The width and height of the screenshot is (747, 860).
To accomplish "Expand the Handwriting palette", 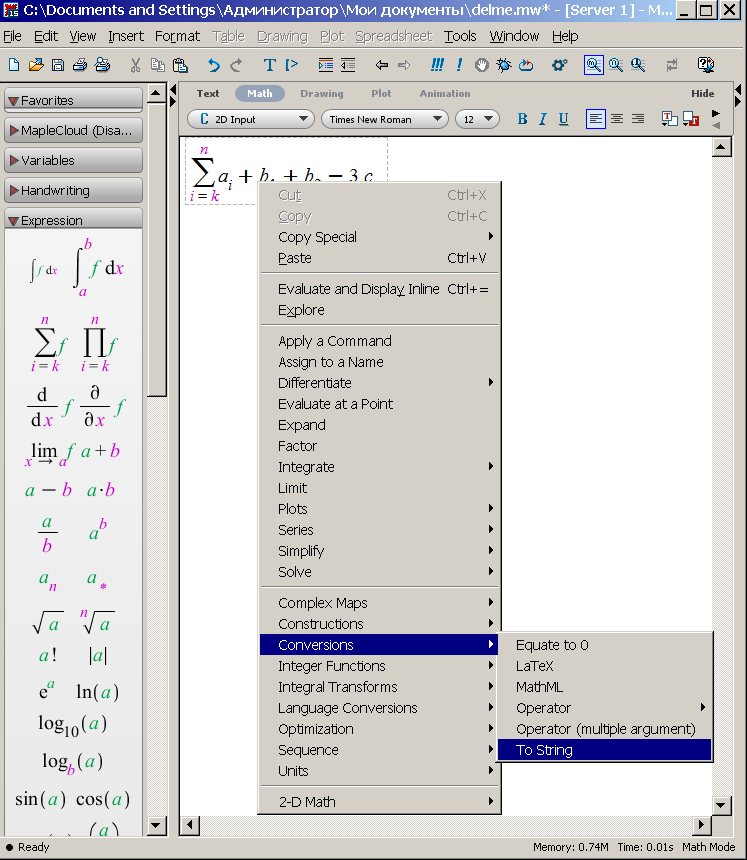I will click(x=73, y=191).
